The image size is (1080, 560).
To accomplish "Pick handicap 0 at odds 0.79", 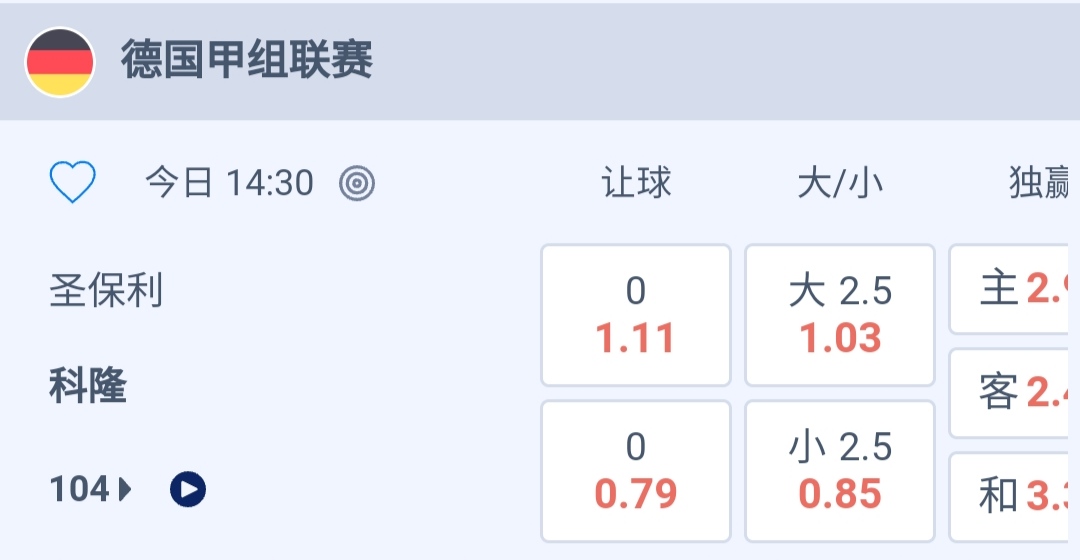I will tap(636, 471).
